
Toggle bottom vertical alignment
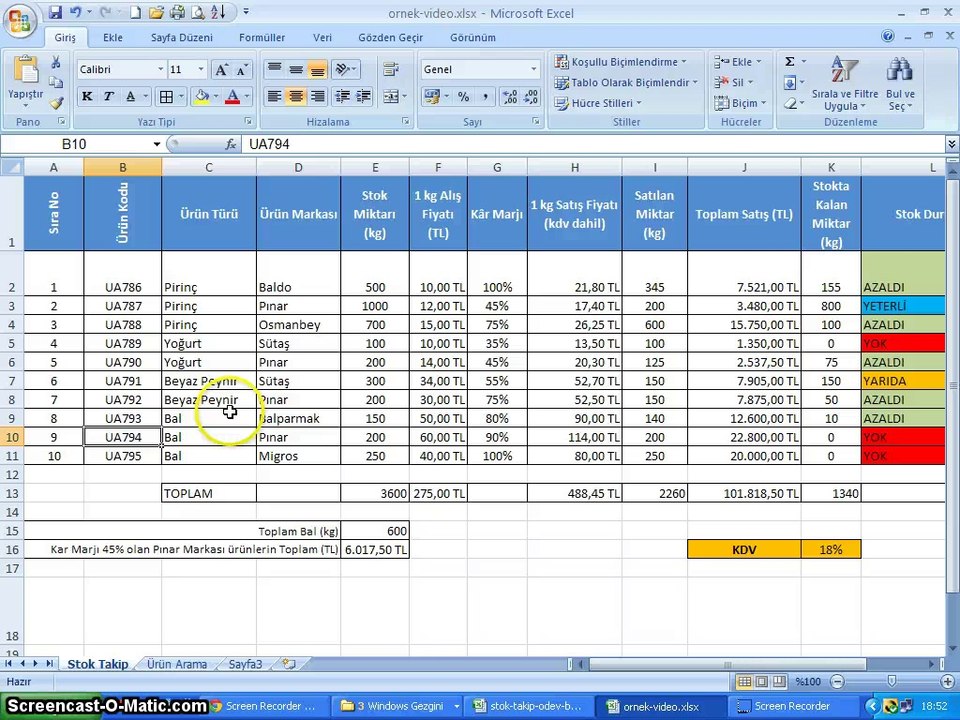pyautogui.click(x=317, y=69)
